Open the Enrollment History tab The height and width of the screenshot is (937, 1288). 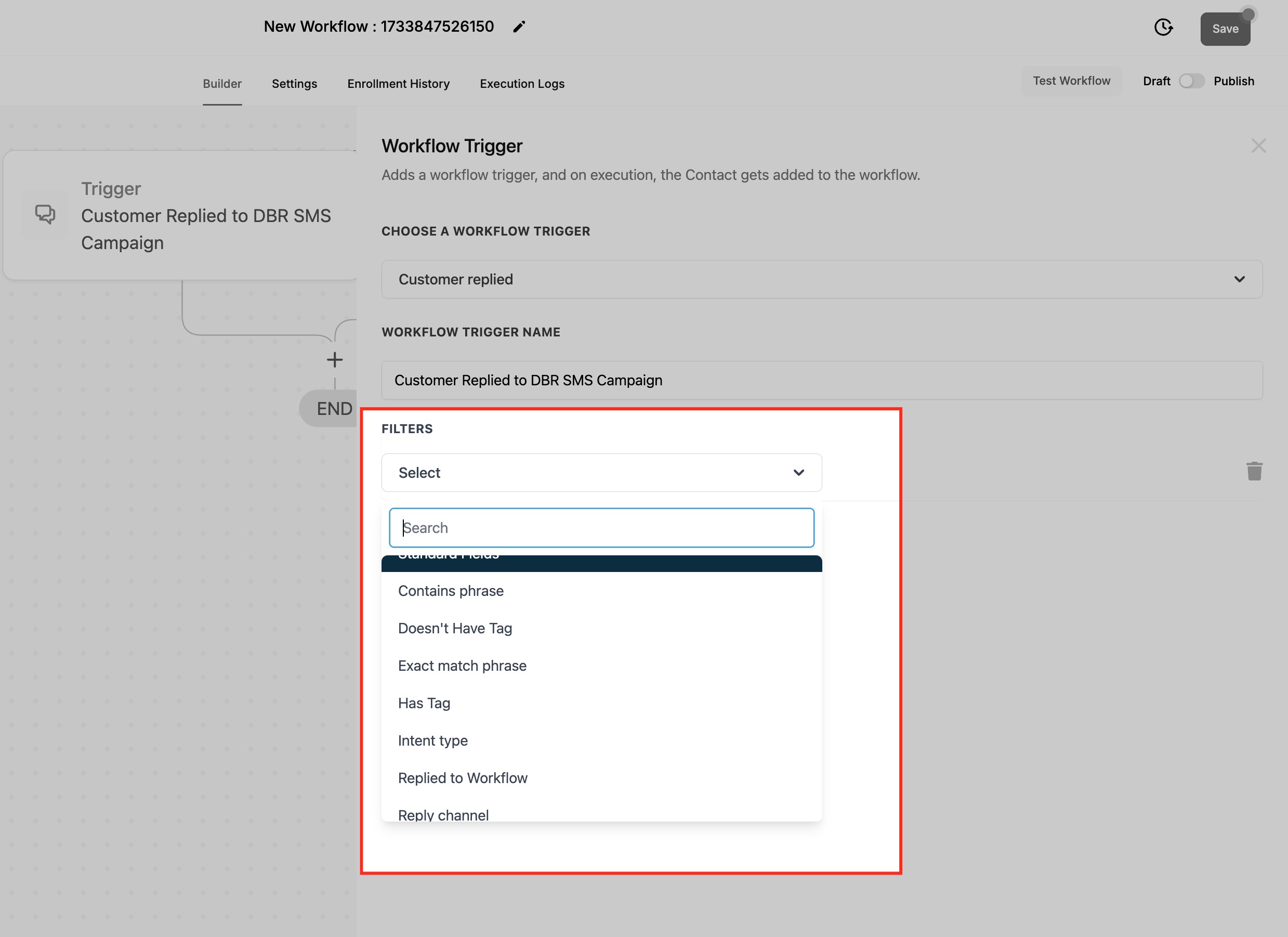[x=398, y=84]
